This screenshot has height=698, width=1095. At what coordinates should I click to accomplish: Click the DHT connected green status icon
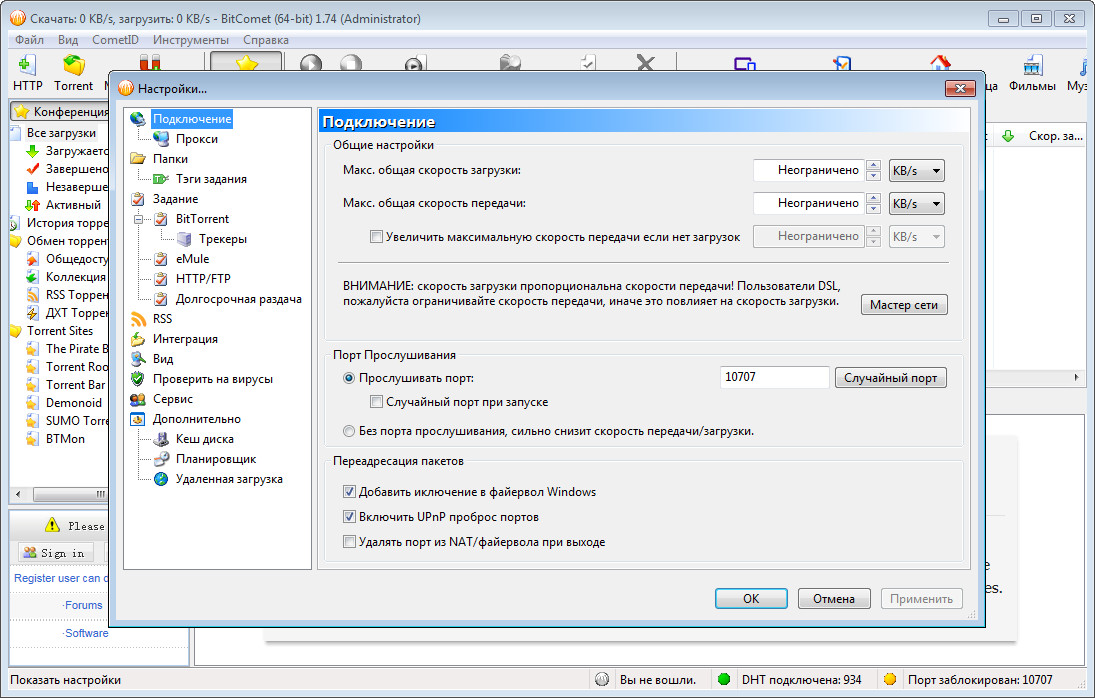tap(723, 679)
